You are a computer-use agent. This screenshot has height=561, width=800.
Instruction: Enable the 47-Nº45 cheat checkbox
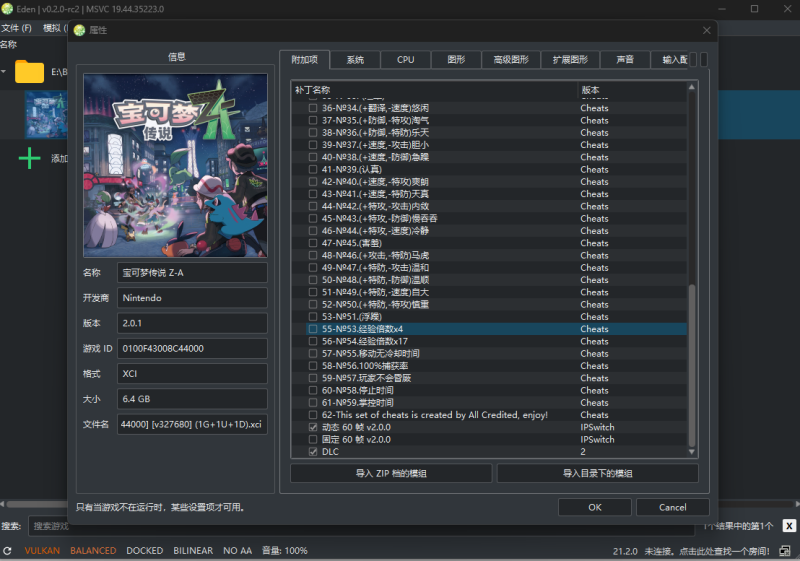(313, 243)
